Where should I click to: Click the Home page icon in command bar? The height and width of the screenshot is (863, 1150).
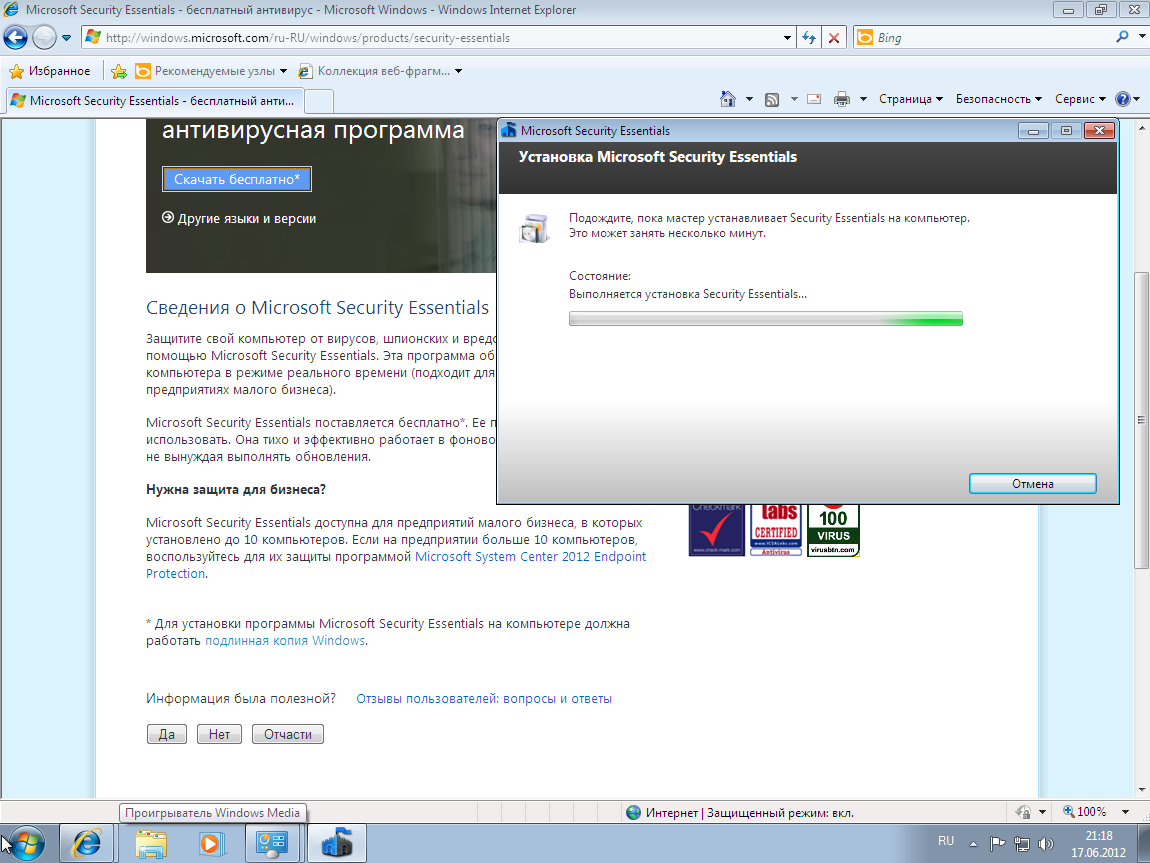(x=728, y=99)
